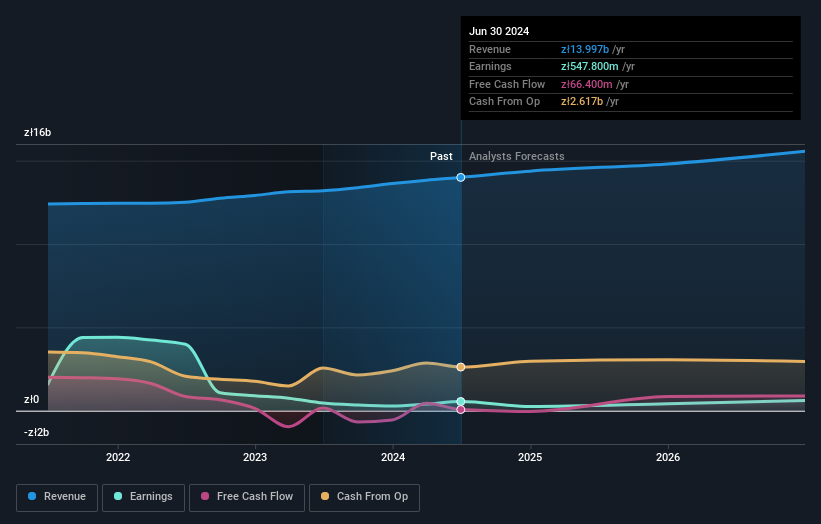Click the zł0 y-axis label
821x524 pixels.
coord(31,399)
